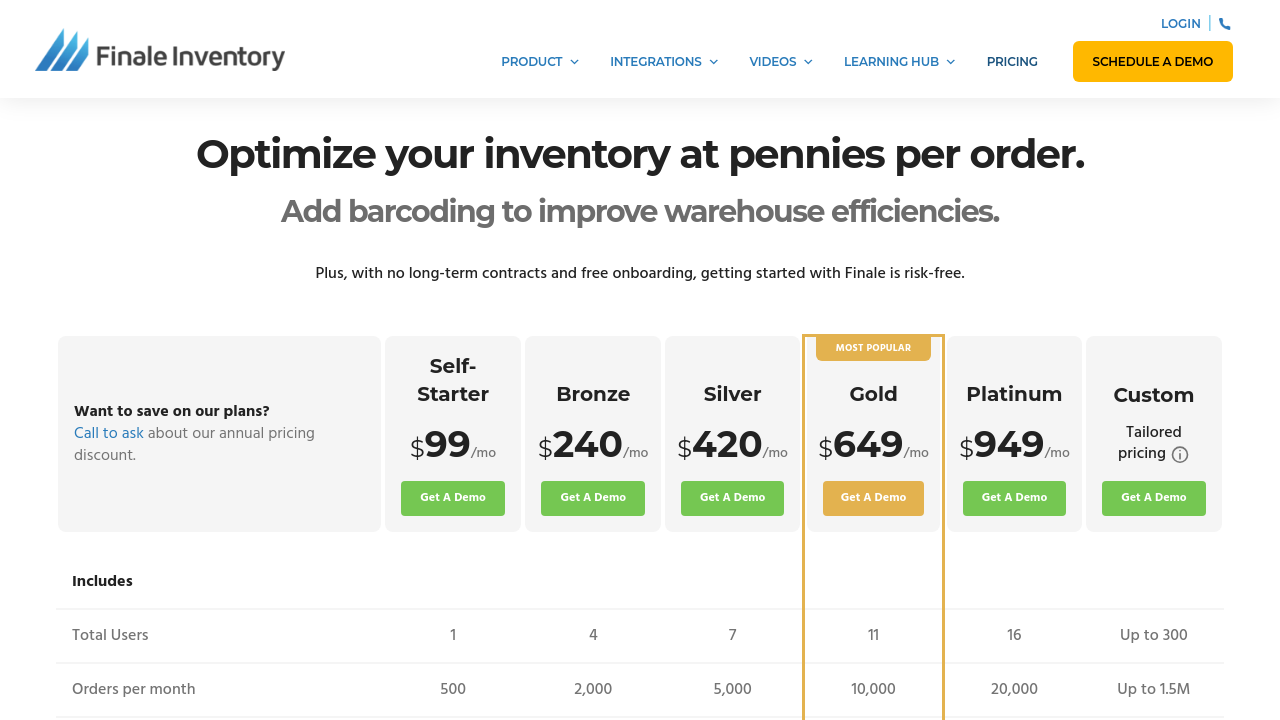Image resolution: width=1280 pixels, height=720 pixels.
Task: Click the info icon next to Tailored pricing
Action: click(x=1180, y=455)
